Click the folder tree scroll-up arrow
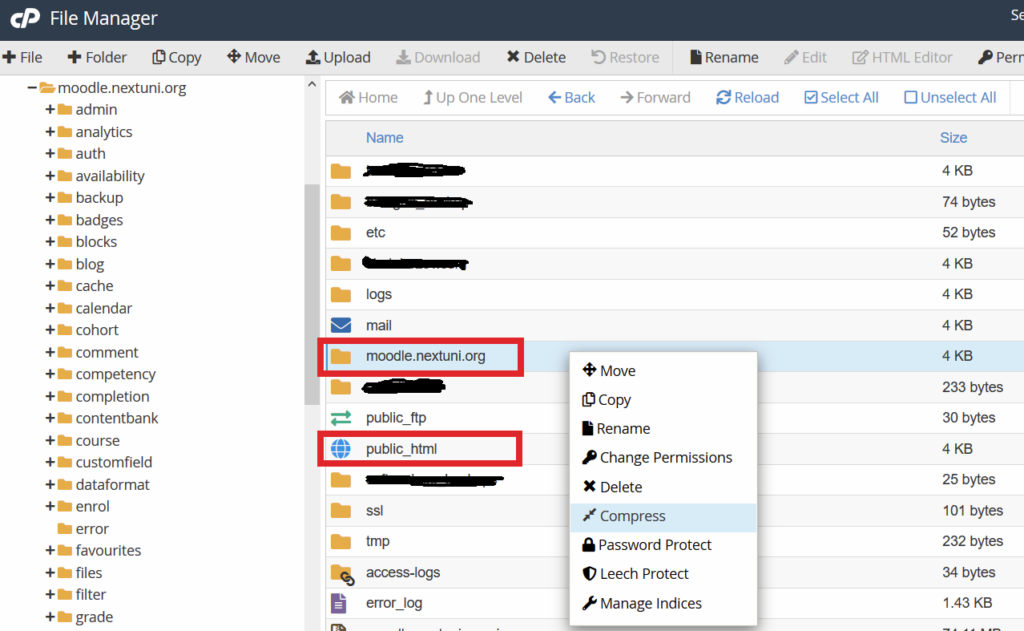Screen dimensions: 1024x631 312,84
